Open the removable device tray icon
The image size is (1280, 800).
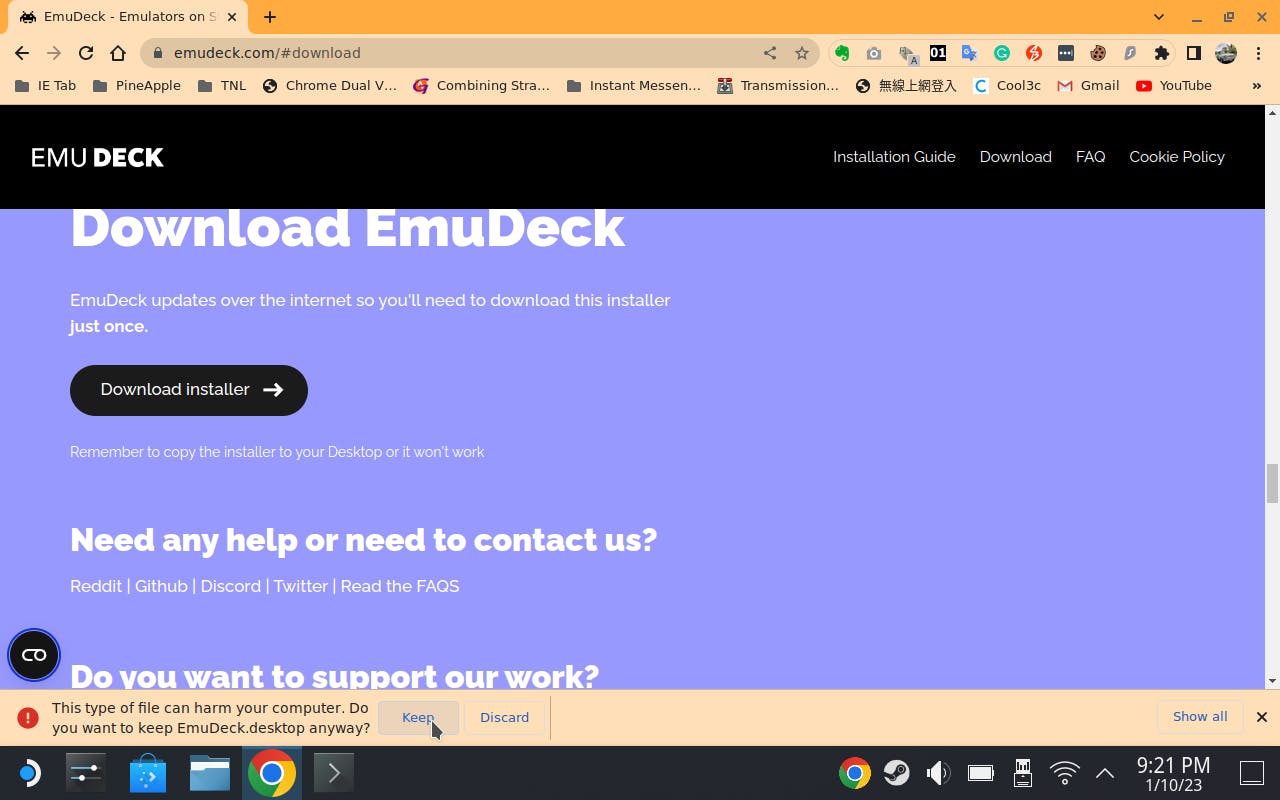pos(1022,773)
